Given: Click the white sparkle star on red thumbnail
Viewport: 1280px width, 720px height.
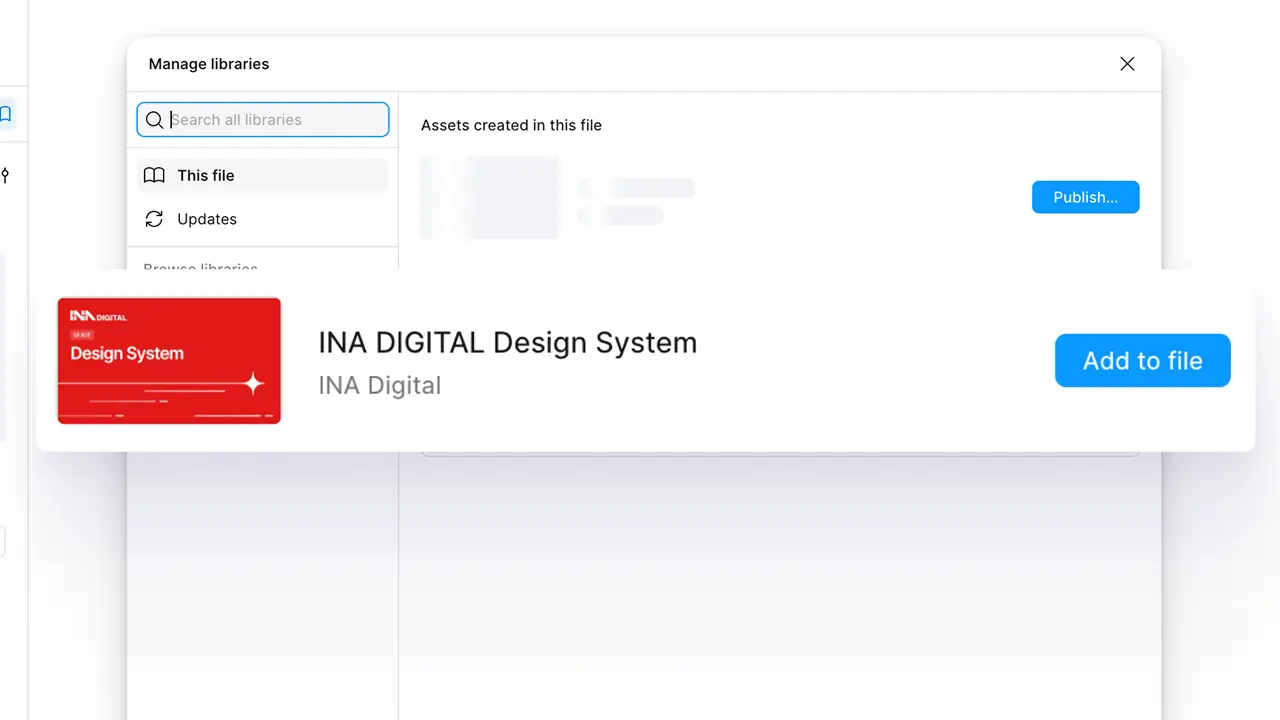Looking at the screenshot, I should [x=254, y=382].
